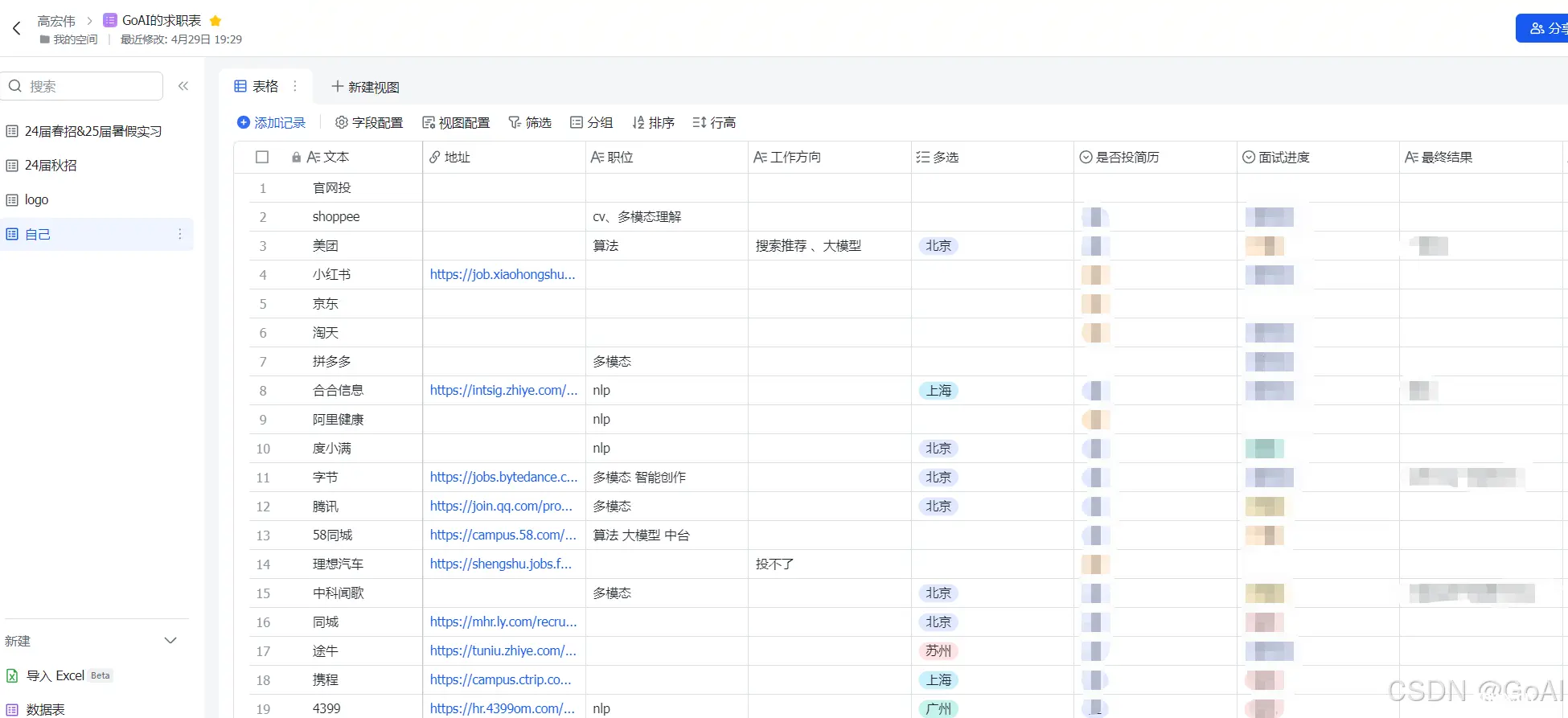Image resolution: width=1568 pixels, height=718 pixels.
Task: Open the GoAI的求职表 document icon
Action: tap(110, 20)
